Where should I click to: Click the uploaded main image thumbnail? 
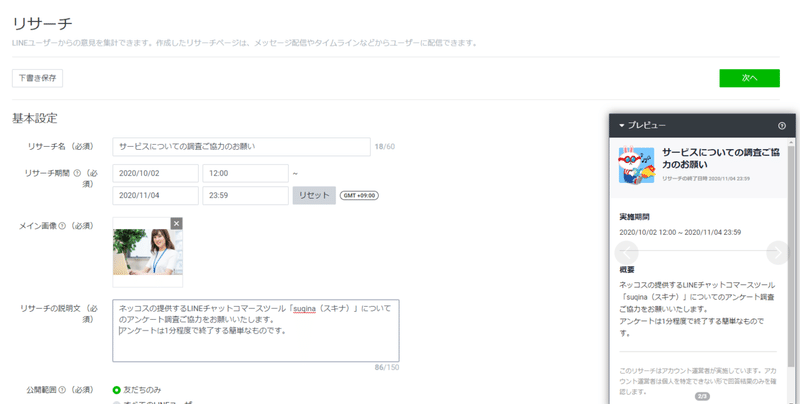(147, 252)
